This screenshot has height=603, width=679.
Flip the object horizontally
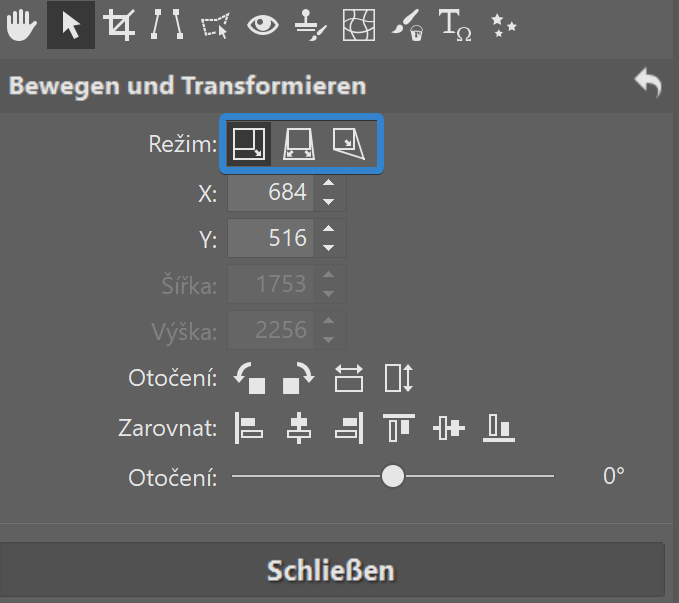pos(349,379)
